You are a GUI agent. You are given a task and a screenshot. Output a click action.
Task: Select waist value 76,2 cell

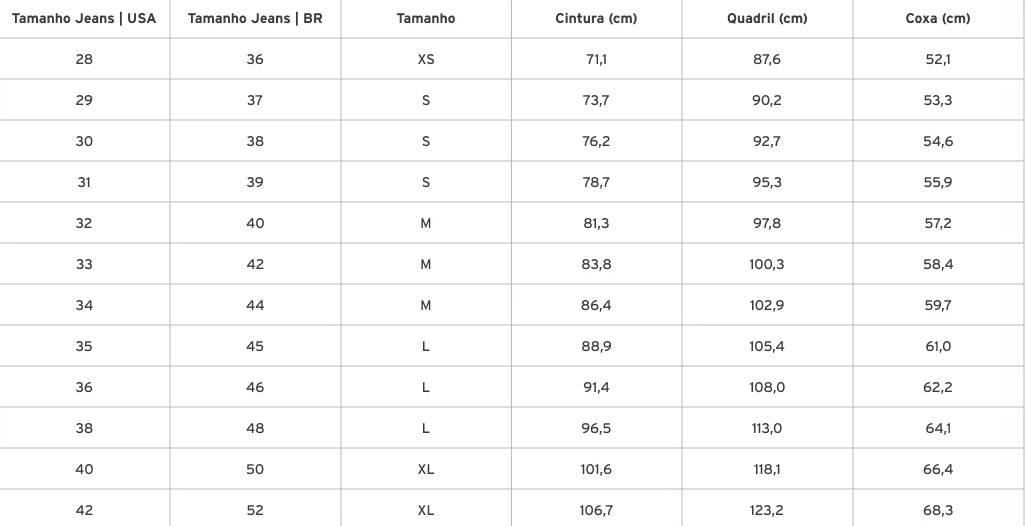(x=596, y=141)
